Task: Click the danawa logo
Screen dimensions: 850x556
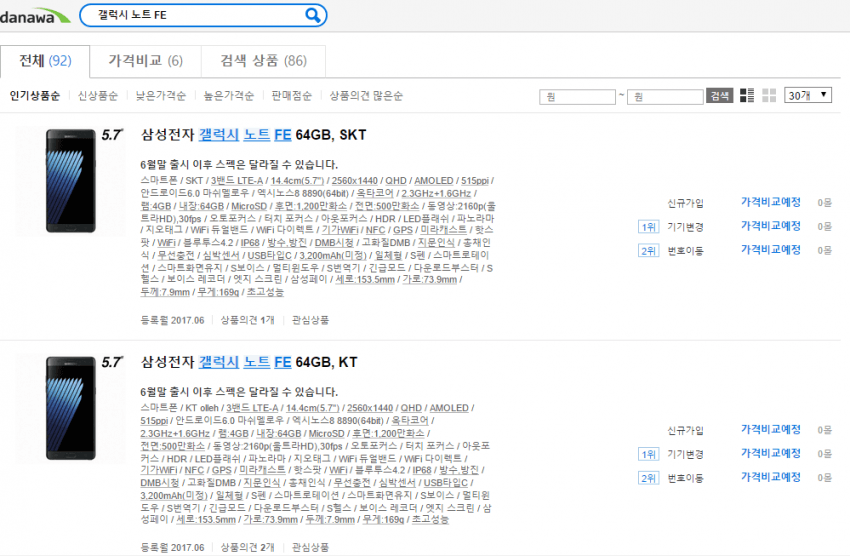Action: coord(35,16)
